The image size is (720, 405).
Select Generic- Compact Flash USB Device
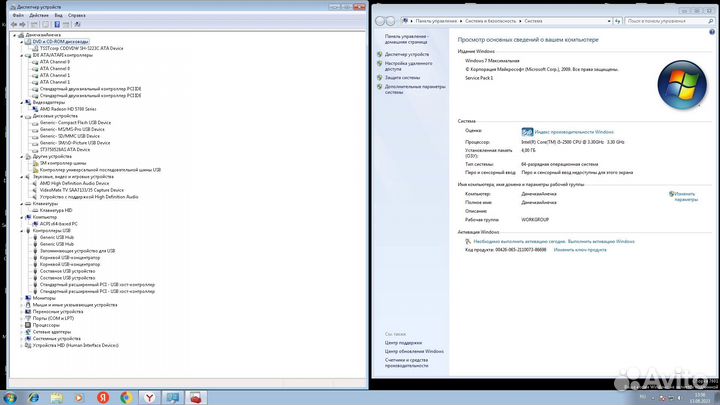[75, 123]
